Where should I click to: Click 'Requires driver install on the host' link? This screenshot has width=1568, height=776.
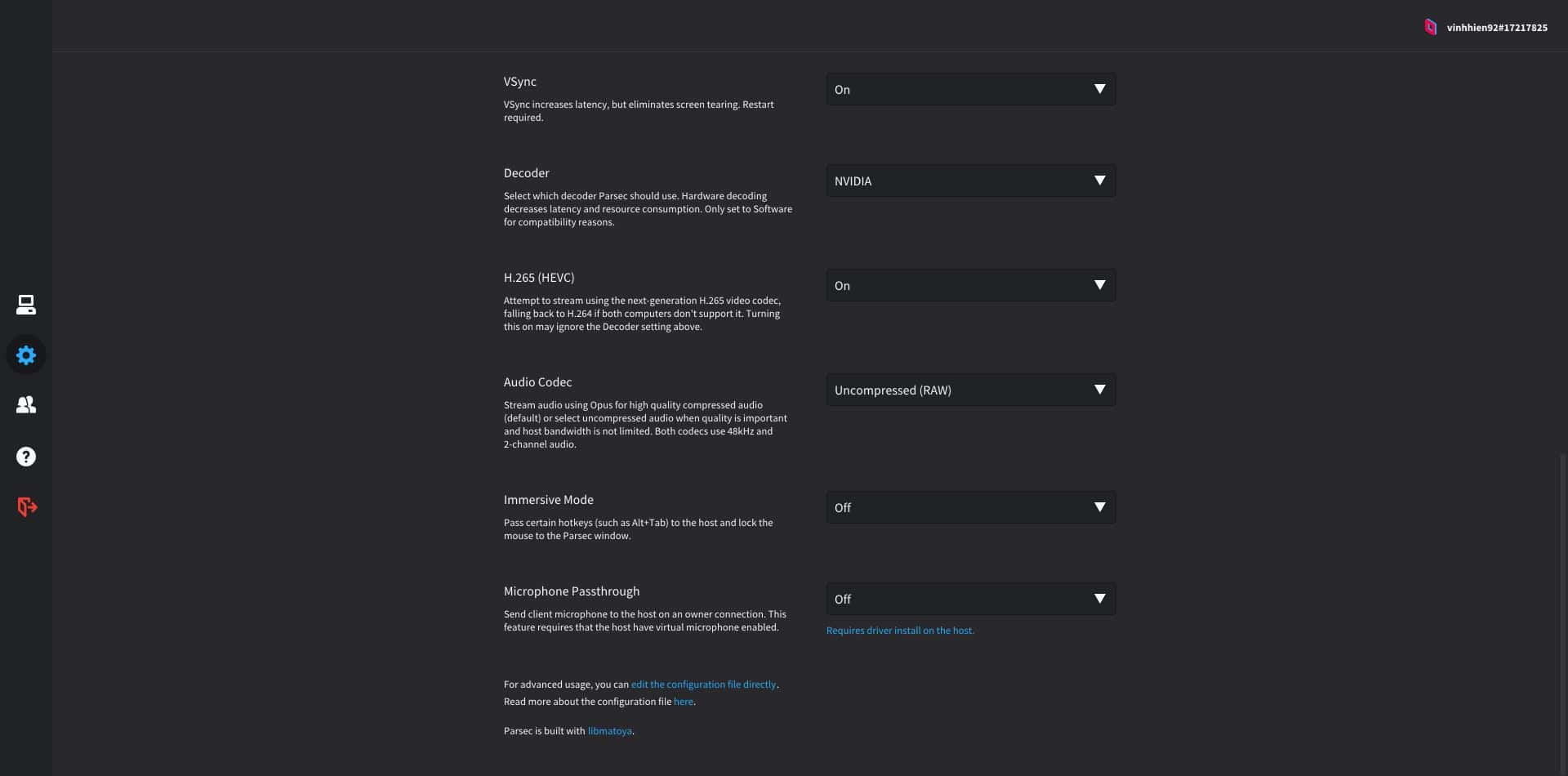point(900,631)
